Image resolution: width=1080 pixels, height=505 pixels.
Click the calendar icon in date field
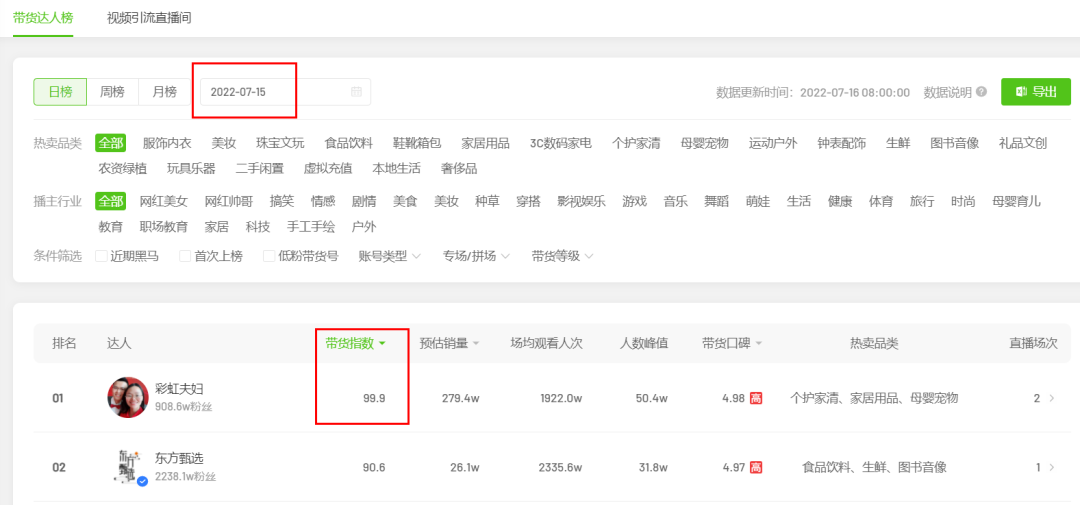356,92
